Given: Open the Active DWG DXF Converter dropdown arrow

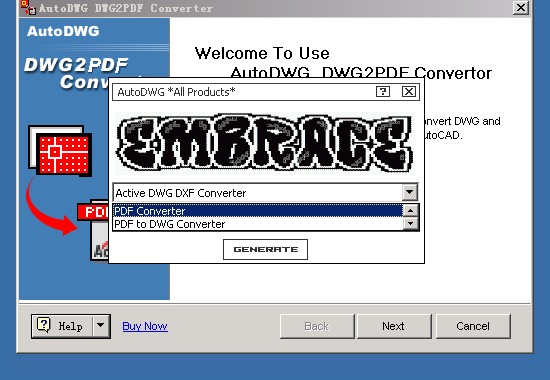Looking at the screenshot, I should click(409, 192).
